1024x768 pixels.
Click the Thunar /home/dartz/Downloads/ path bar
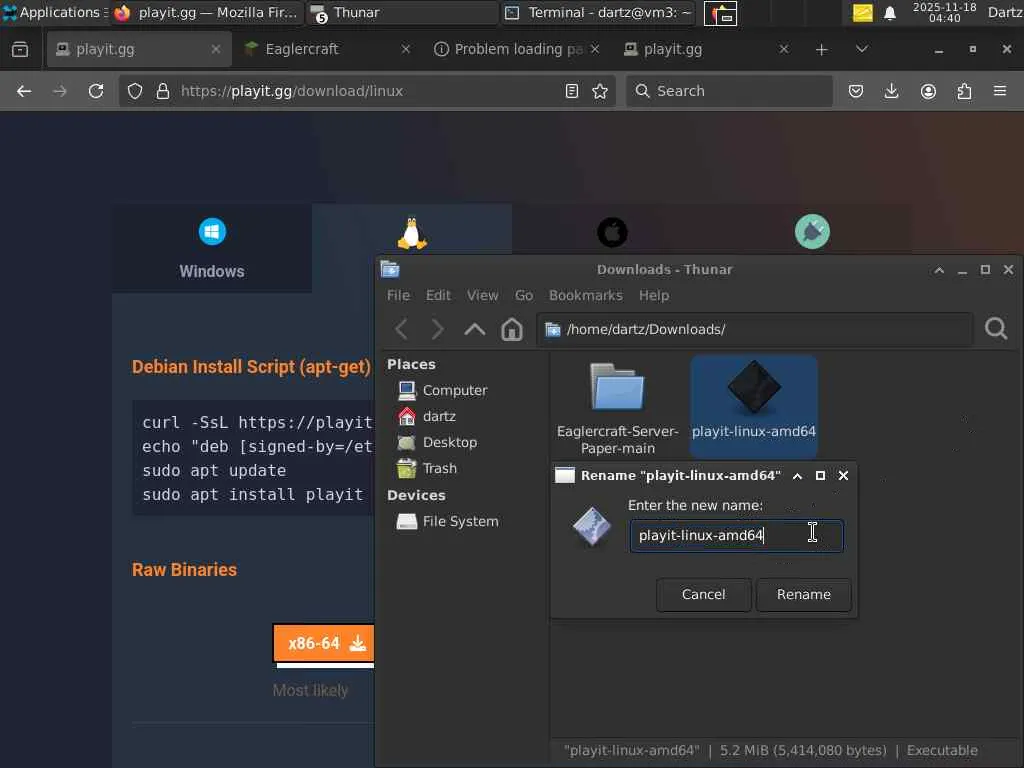coord(754,329)
